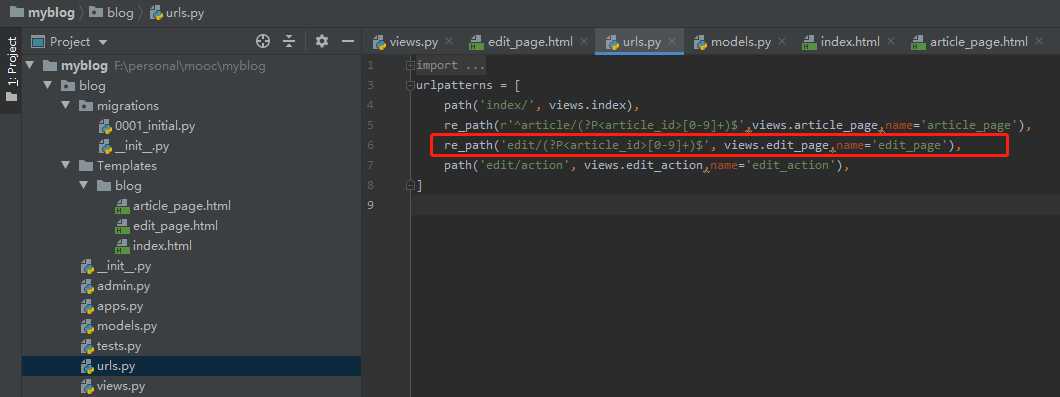The width and height of the screenshot is (1060, 397).
Task: Collapse the blog folder arrow in tree
Action: [47, 86]
